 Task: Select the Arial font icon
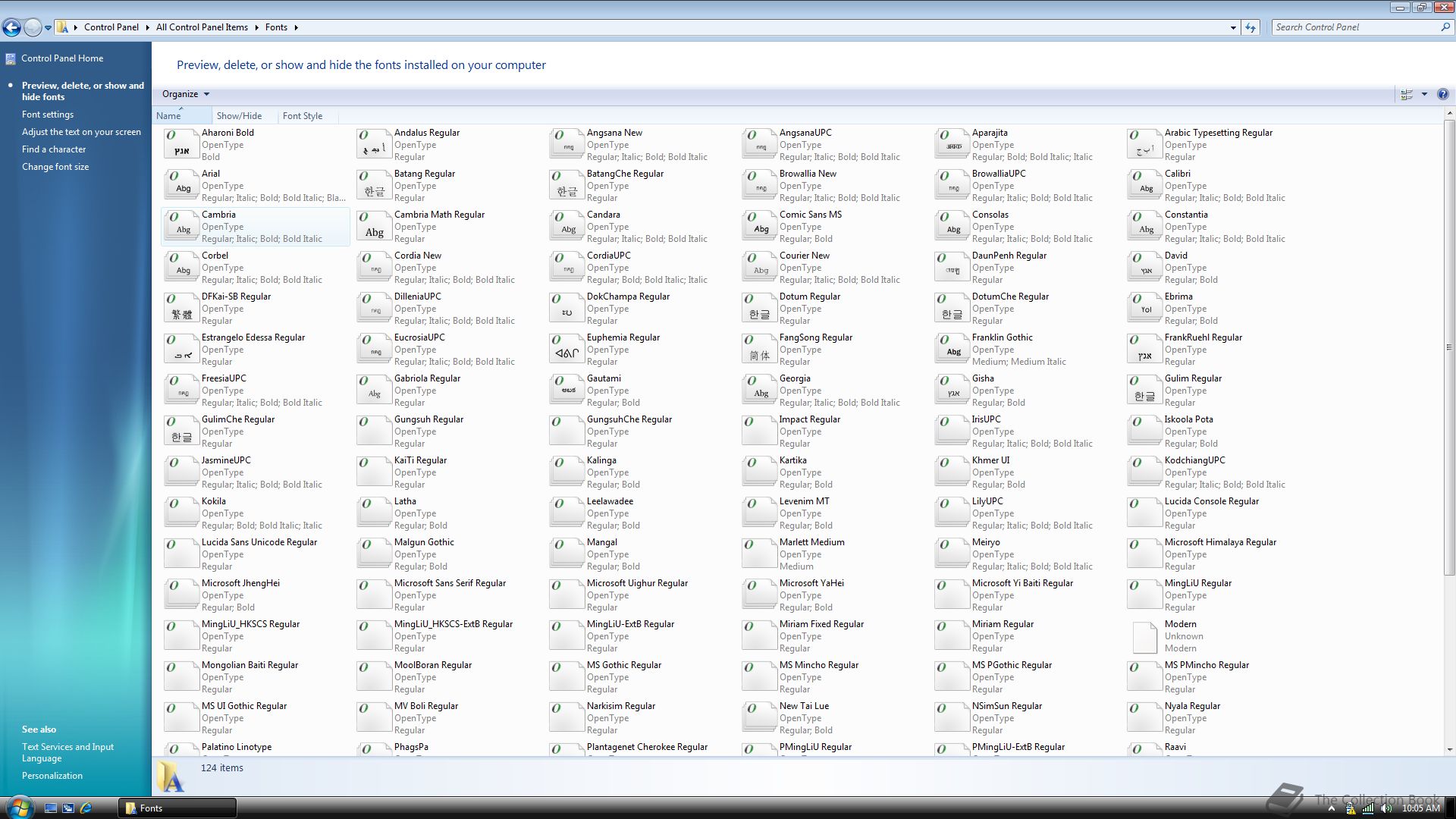(x=181, y=185)
